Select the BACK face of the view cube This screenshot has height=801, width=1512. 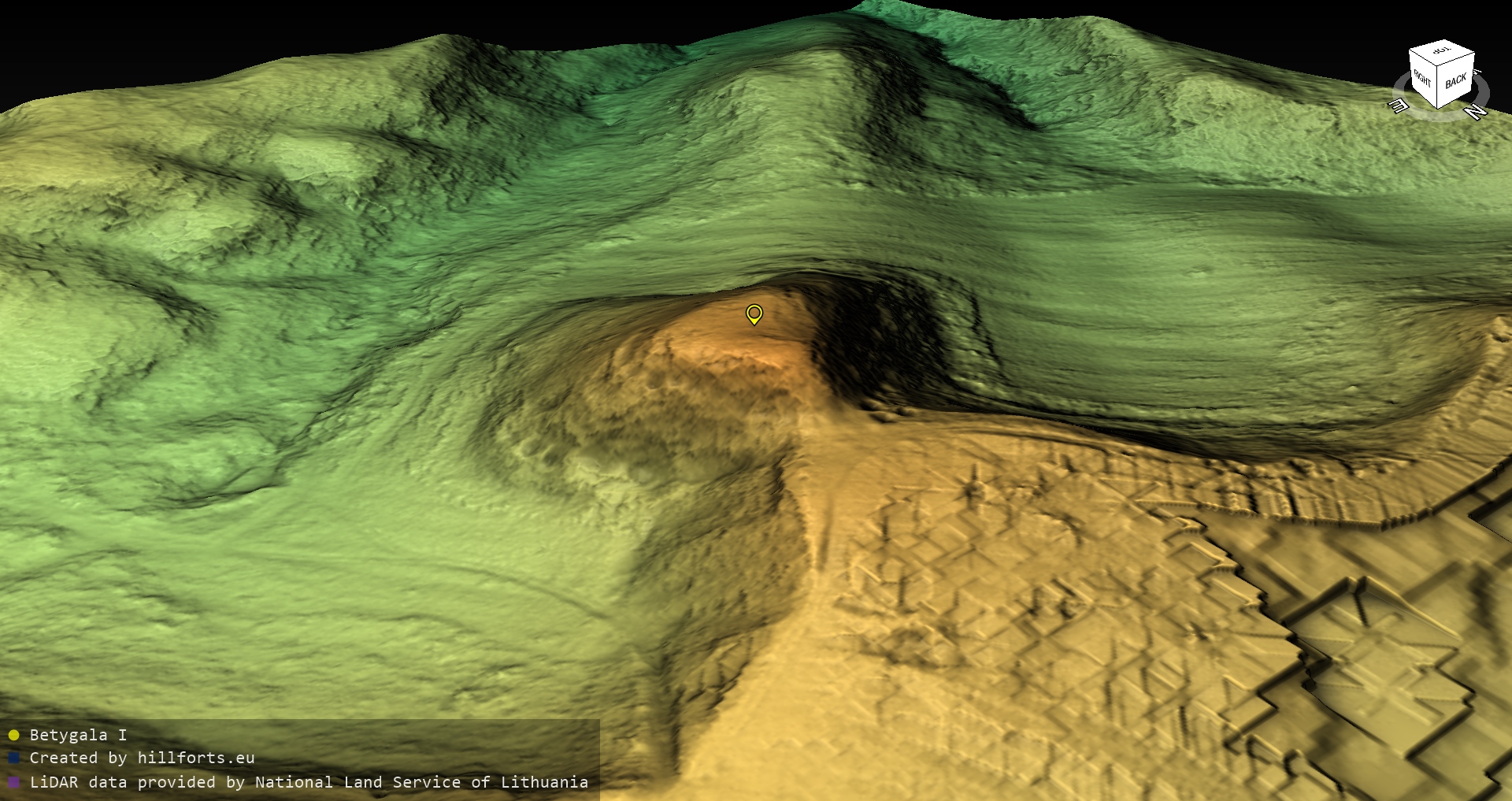[x=1455, y=81]
